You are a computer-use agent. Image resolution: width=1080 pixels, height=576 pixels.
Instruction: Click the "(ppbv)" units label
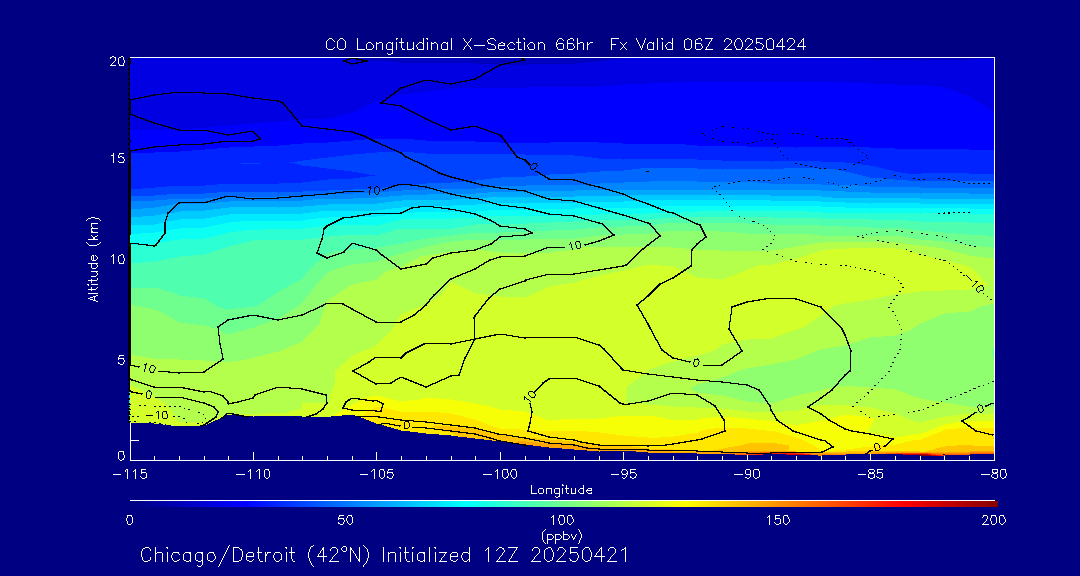point(562,536)
